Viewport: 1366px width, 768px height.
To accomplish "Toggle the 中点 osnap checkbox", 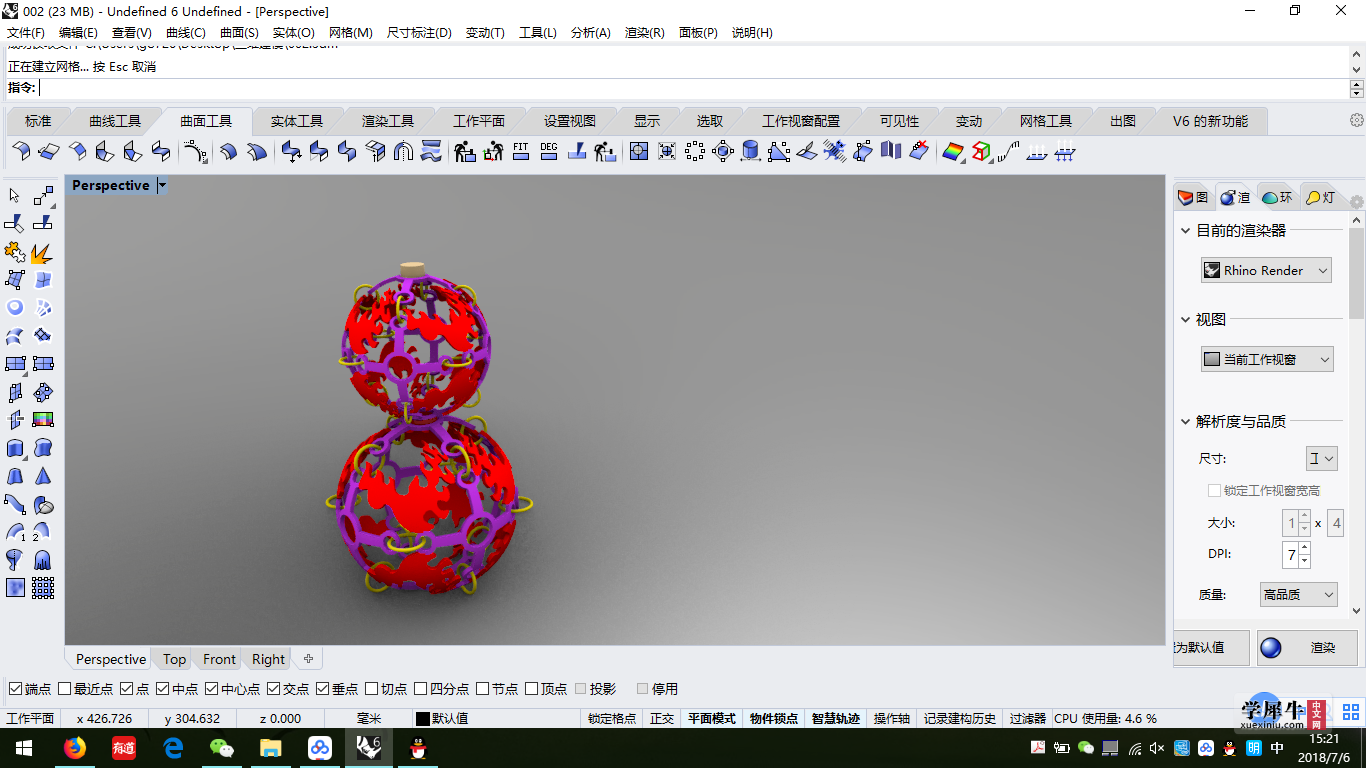I will tap(162, 689).
